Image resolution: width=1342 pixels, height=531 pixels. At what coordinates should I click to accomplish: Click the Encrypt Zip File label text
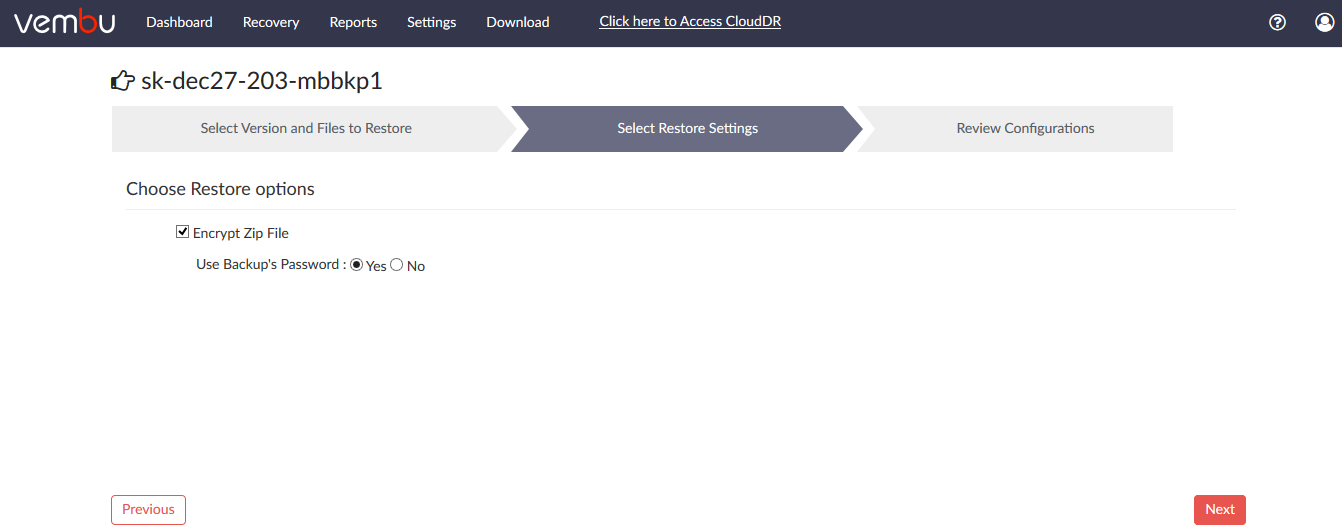(241, 233)
